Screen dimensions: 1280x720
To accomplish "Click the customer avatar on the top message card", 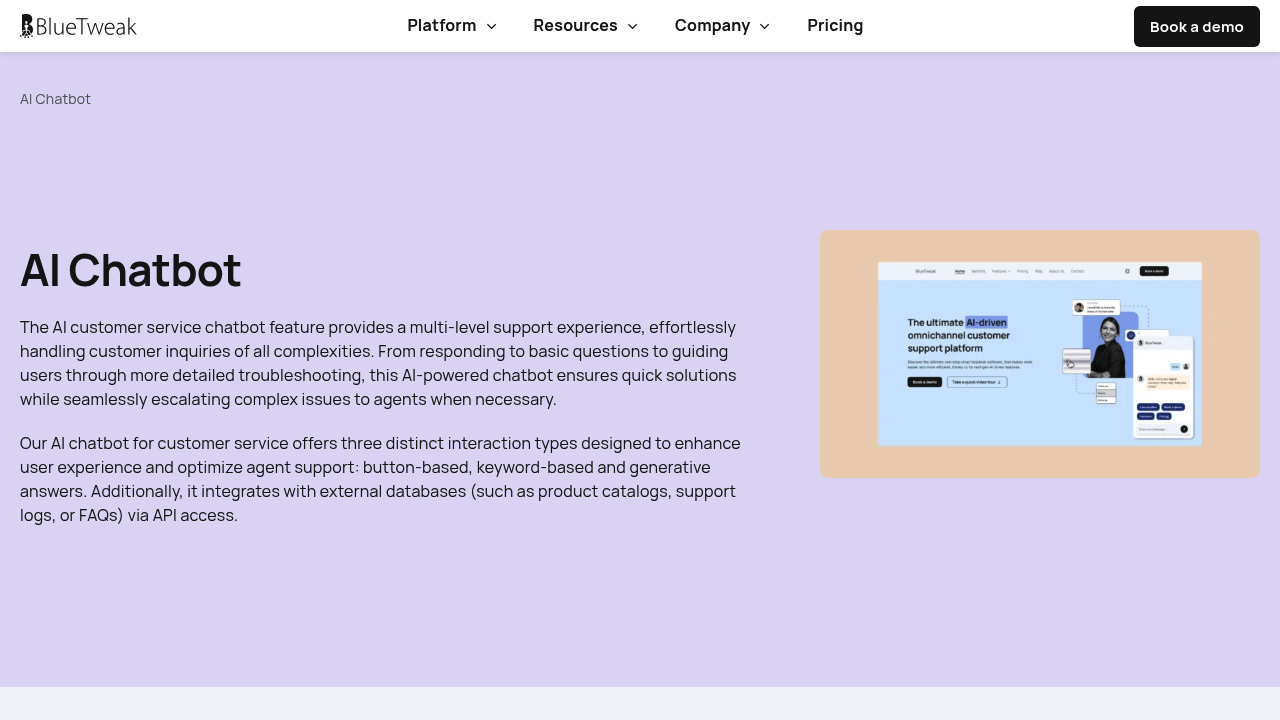I will [x=1078, y=306].
